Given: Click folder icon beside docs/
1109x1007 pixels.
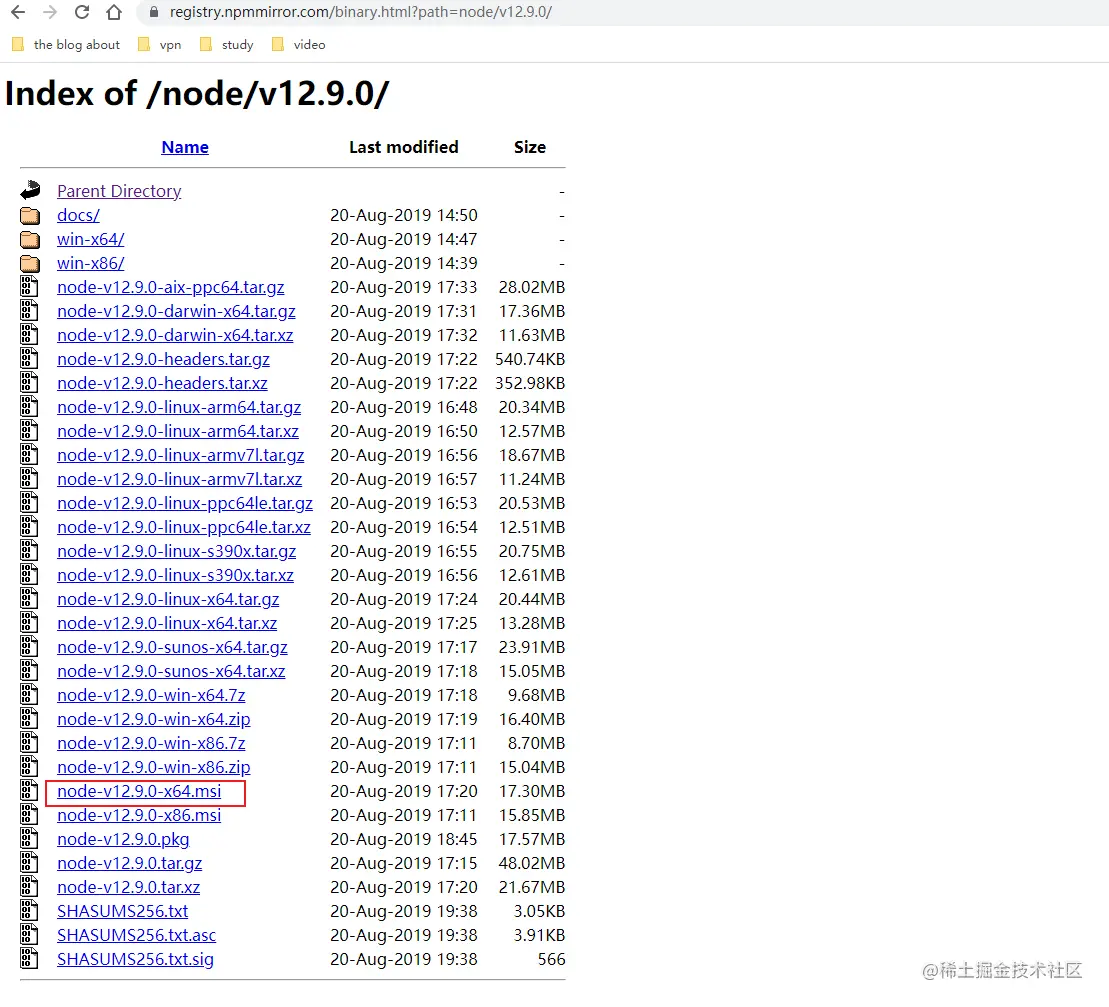Looking at the screenshot, I should click(x=30, y=215).
